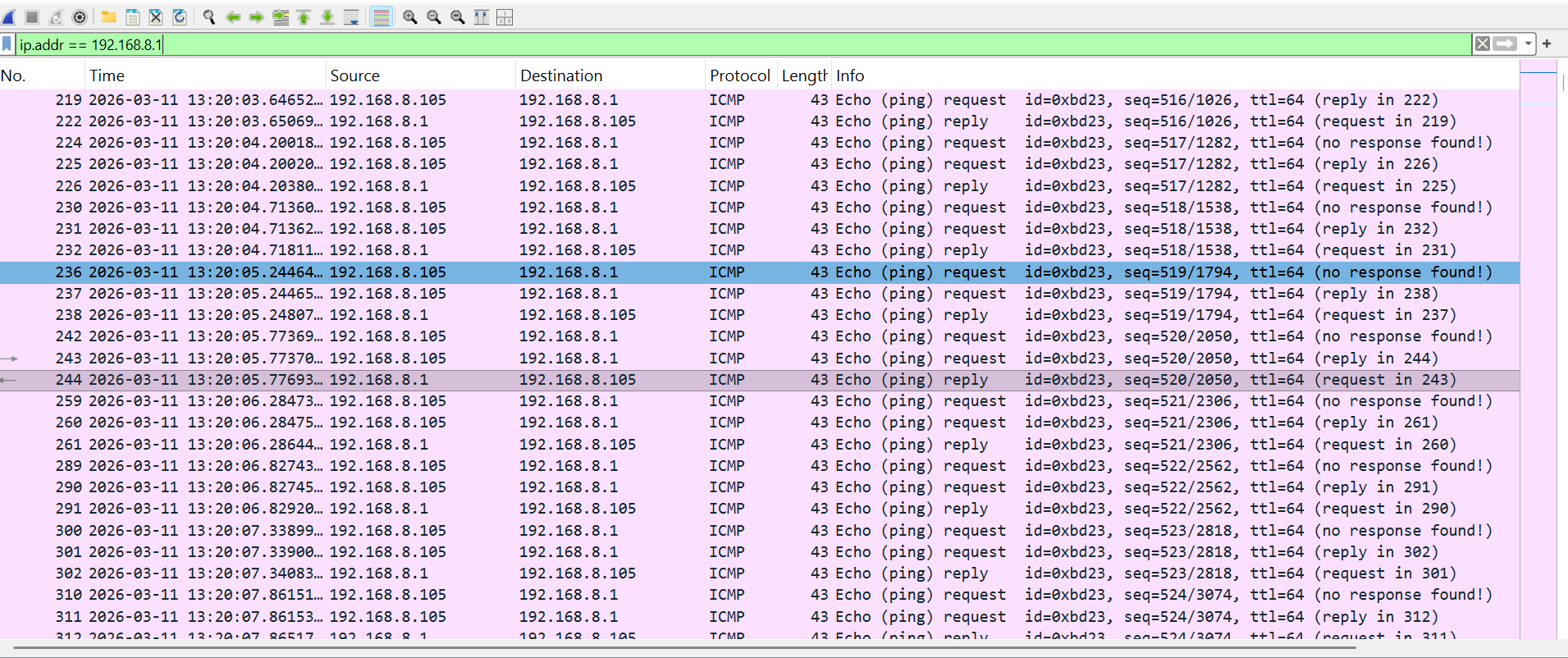1568x658 pixels.
Task: Select packet 237 row
Action: coord(760,294)
